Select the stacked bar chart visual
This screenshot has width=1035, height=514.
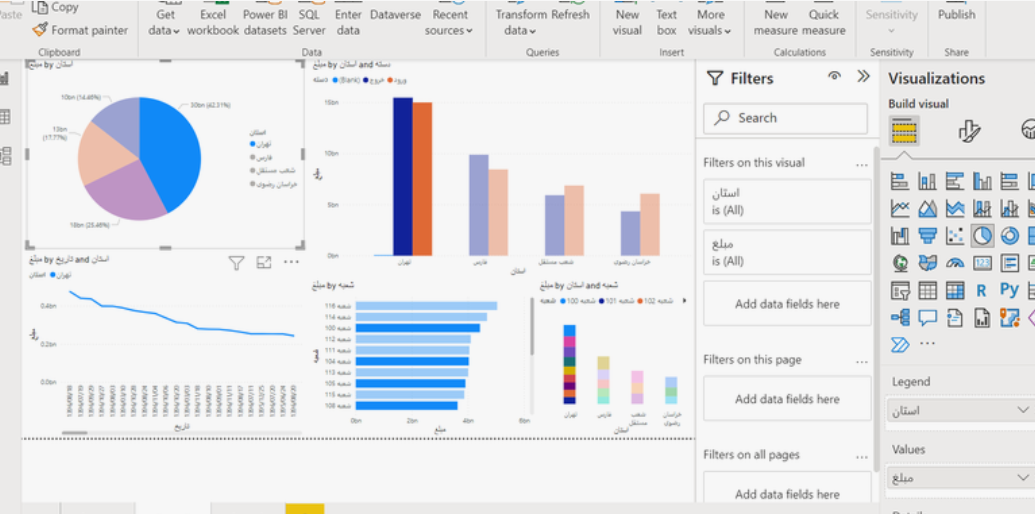coord(900,181)
